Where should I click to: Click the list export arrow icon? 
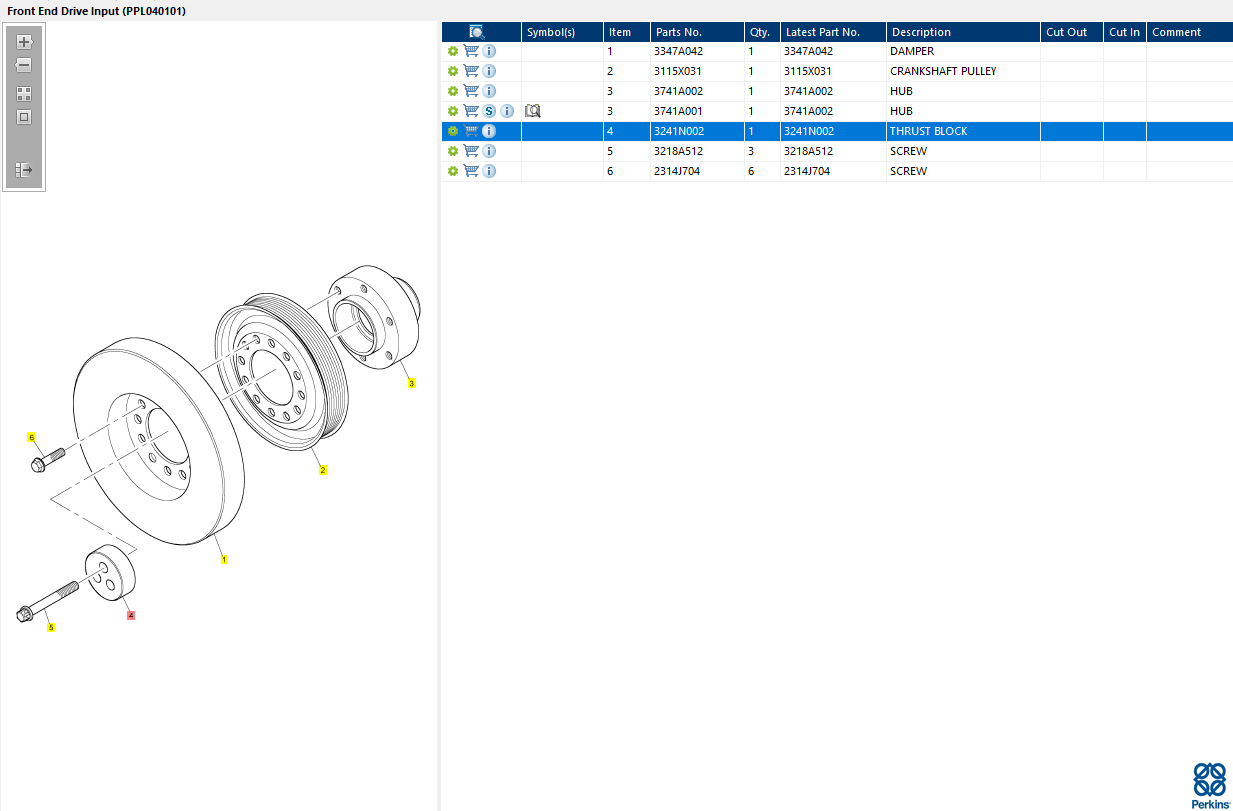(24, 170)
